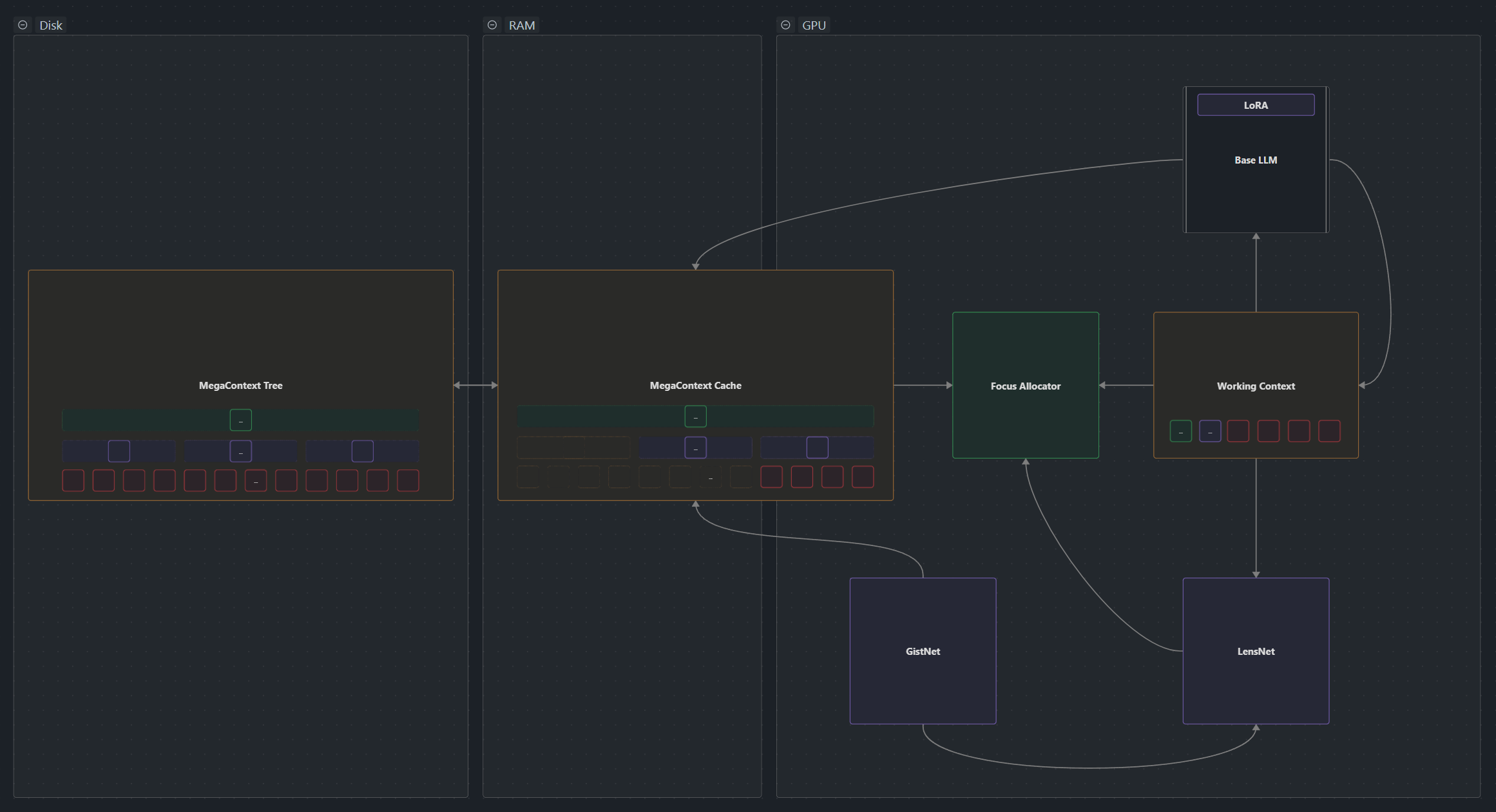Screen dimensions: 1496x812
Task: Click first red square in MegaContext Tree
Action: (x=73, y=480)
